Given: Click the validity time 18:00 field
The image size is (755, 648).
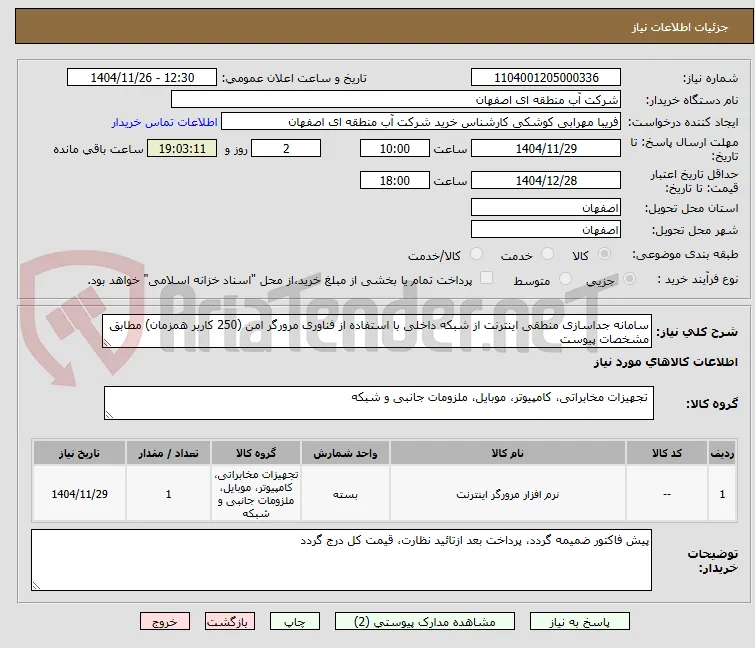Looking at the screenshot, I should click(395, 181).
